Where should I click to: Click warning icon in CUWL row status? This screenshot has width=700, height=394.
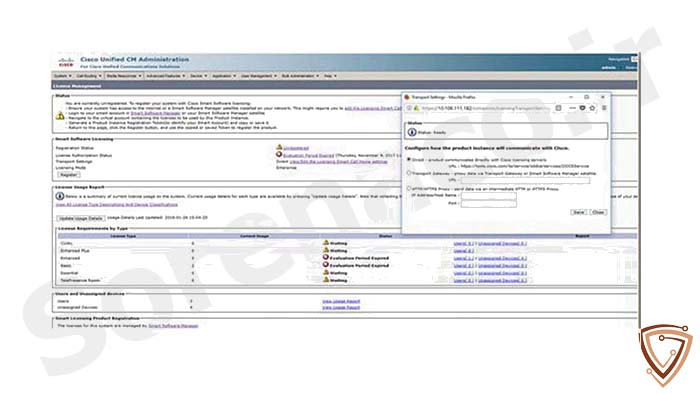pyautogui.click(x=326, y=243)
